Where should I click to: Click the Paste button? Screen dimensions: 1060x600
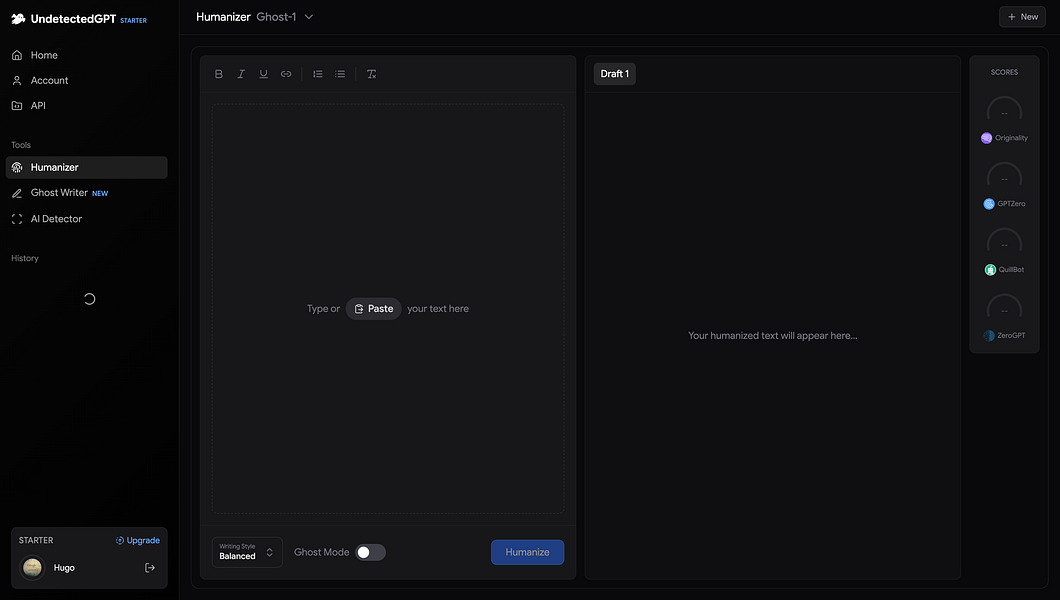coord(374,309)
